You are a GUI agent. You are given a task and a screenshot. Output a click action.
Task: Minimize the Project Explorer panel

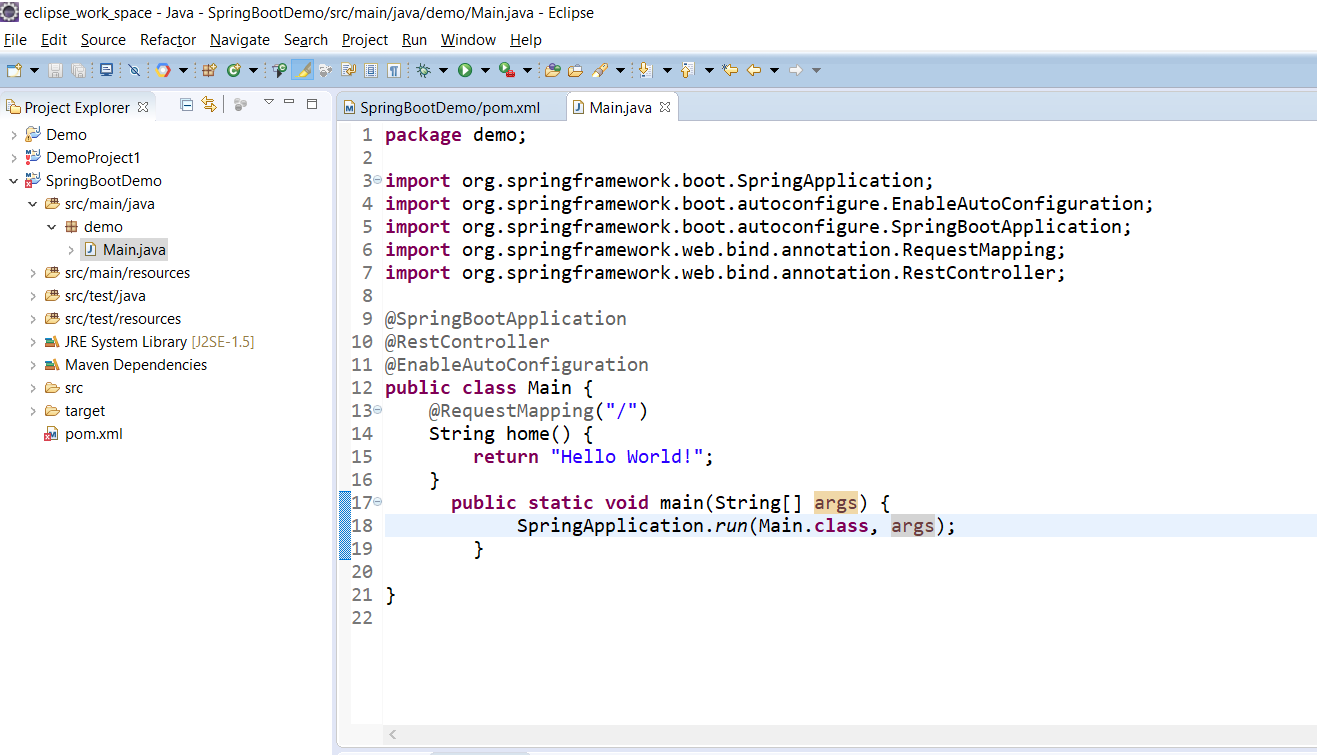click(x=289, y=102)
